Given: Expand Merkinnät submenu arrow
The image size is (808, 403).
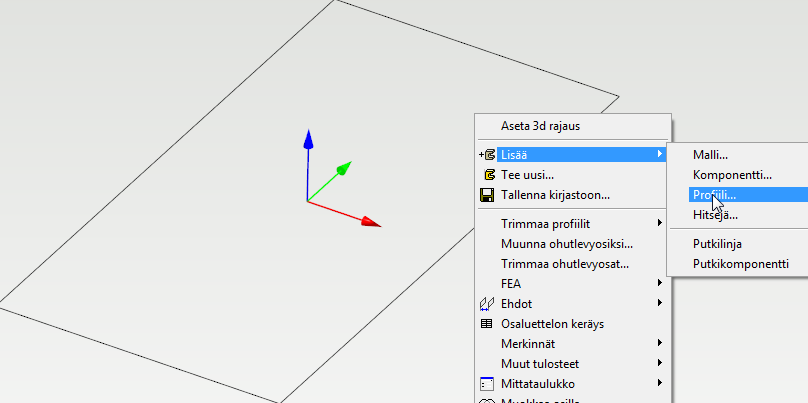Looking at the screenshot, I should pyautogui.click(x=660, y=343).
